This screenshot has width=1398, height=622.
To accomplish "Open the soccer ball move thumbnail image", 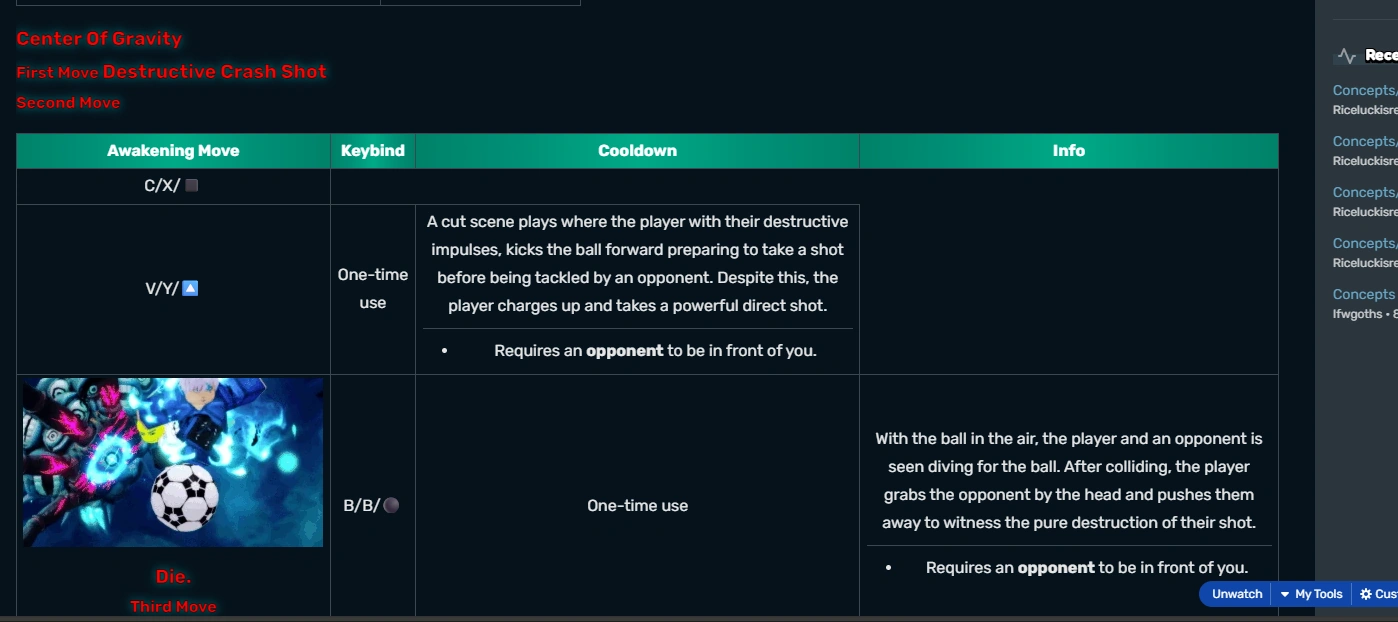I will [173, 462].
